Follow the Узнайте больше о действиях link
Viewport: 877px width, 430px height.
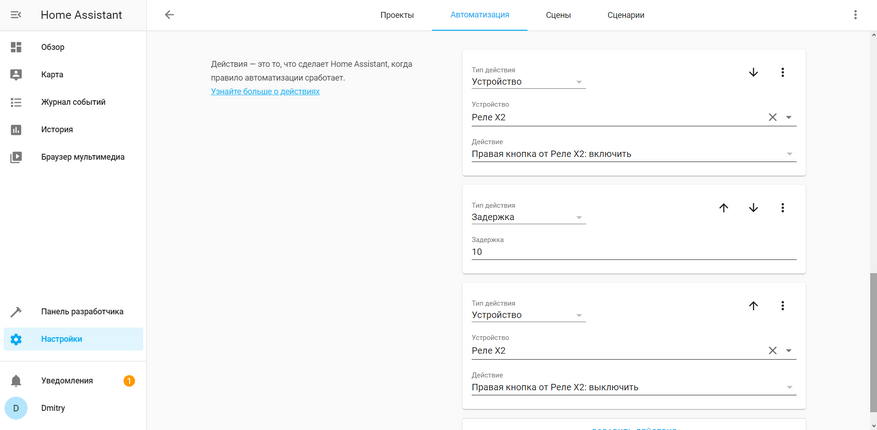(265, 91)
